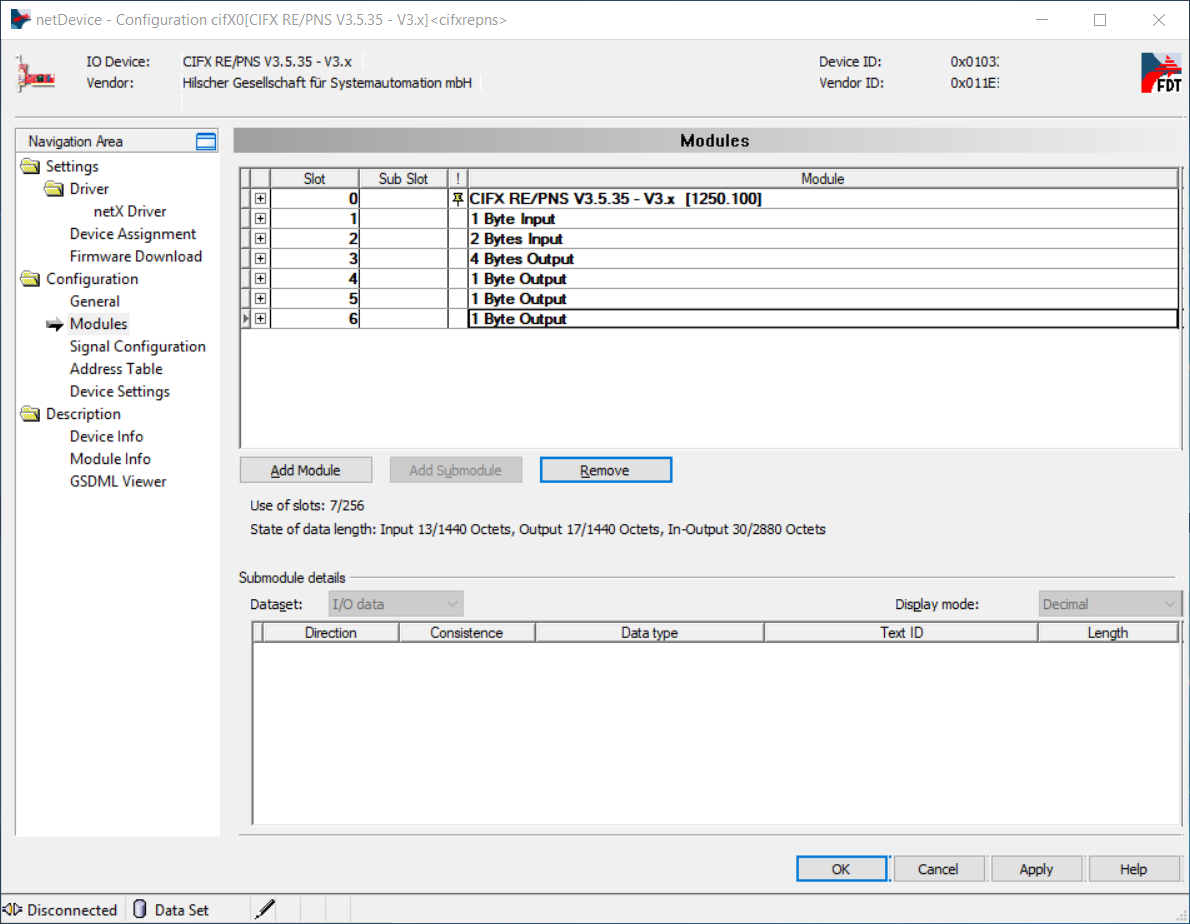Select the 2 Bytes Input module row
Viewport: 1190px width, 924px height.
click(517, 239)
